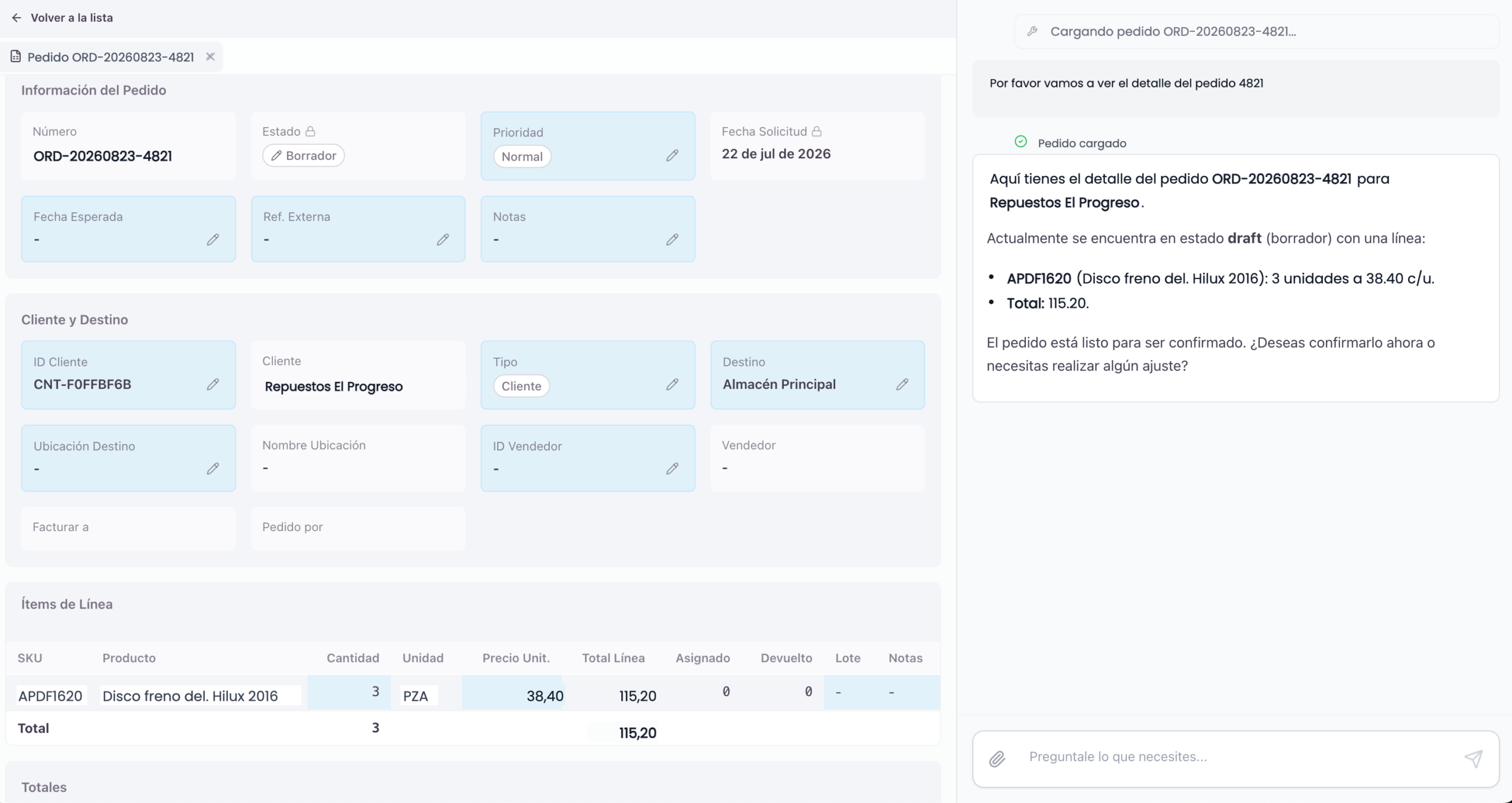The width and height of the screenshot is (1512, 803).
Task: Close the Pedido ORD-20260823-4821 tab
Action: click(x=210, y=57)
